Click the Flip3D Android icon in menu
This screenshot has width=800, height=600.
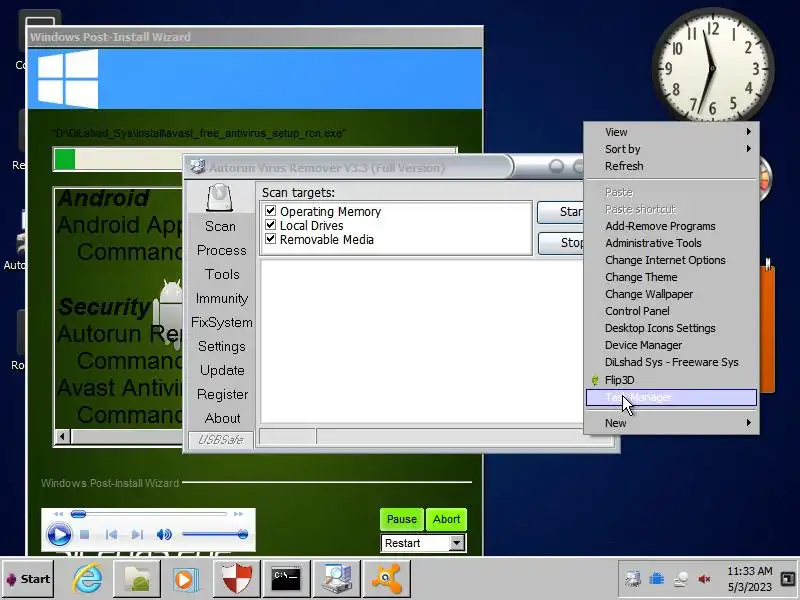595,380
